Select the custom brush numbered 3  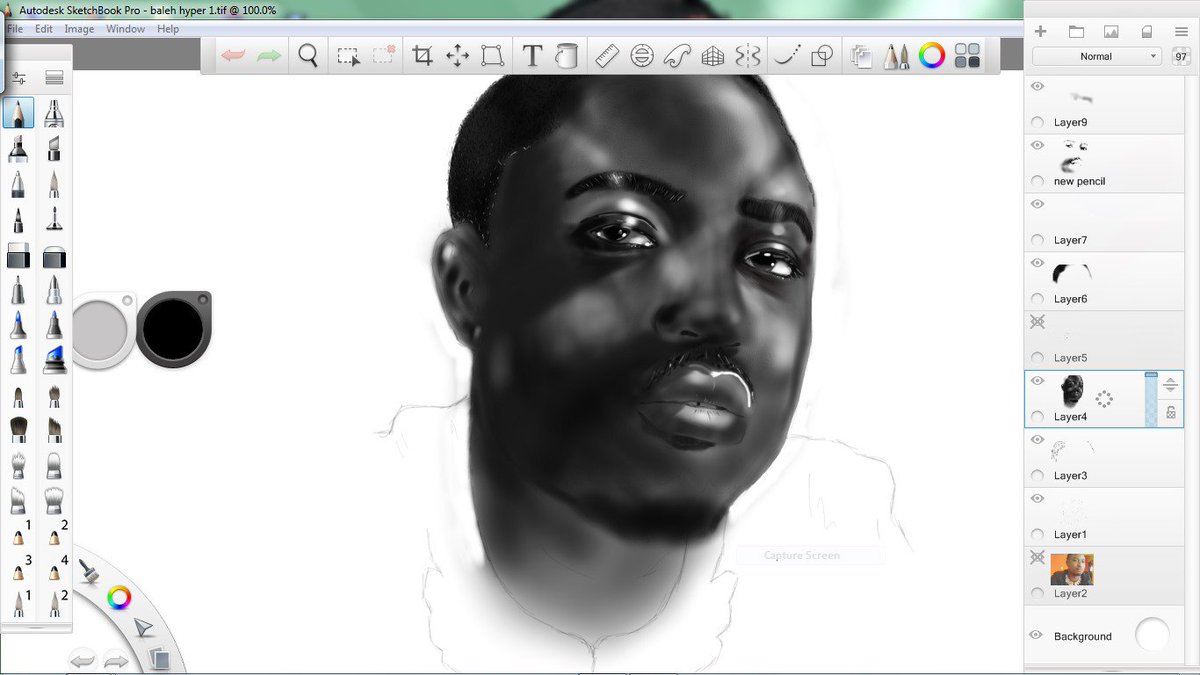point(18,569)
